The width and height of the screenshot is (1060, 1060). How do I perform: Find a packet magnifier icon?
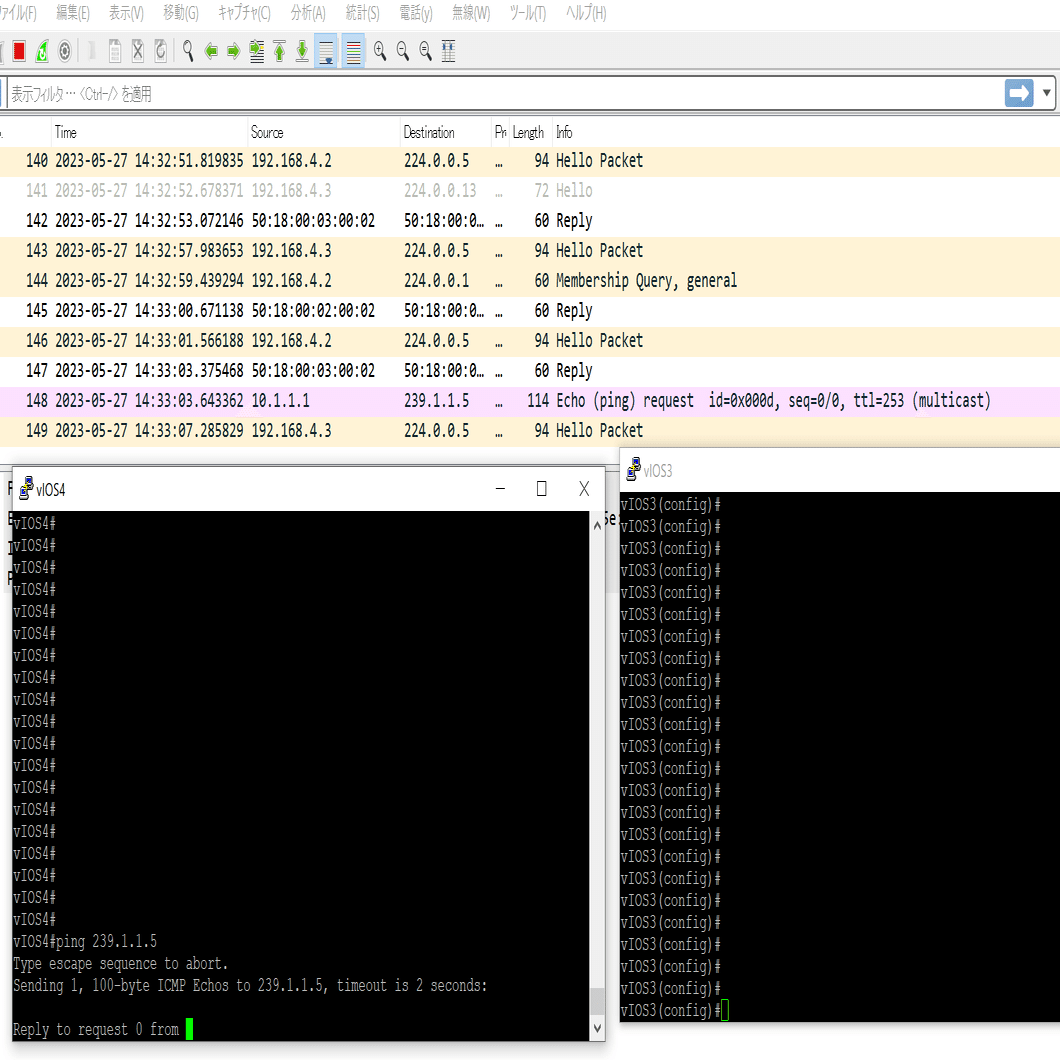(188, 51)
